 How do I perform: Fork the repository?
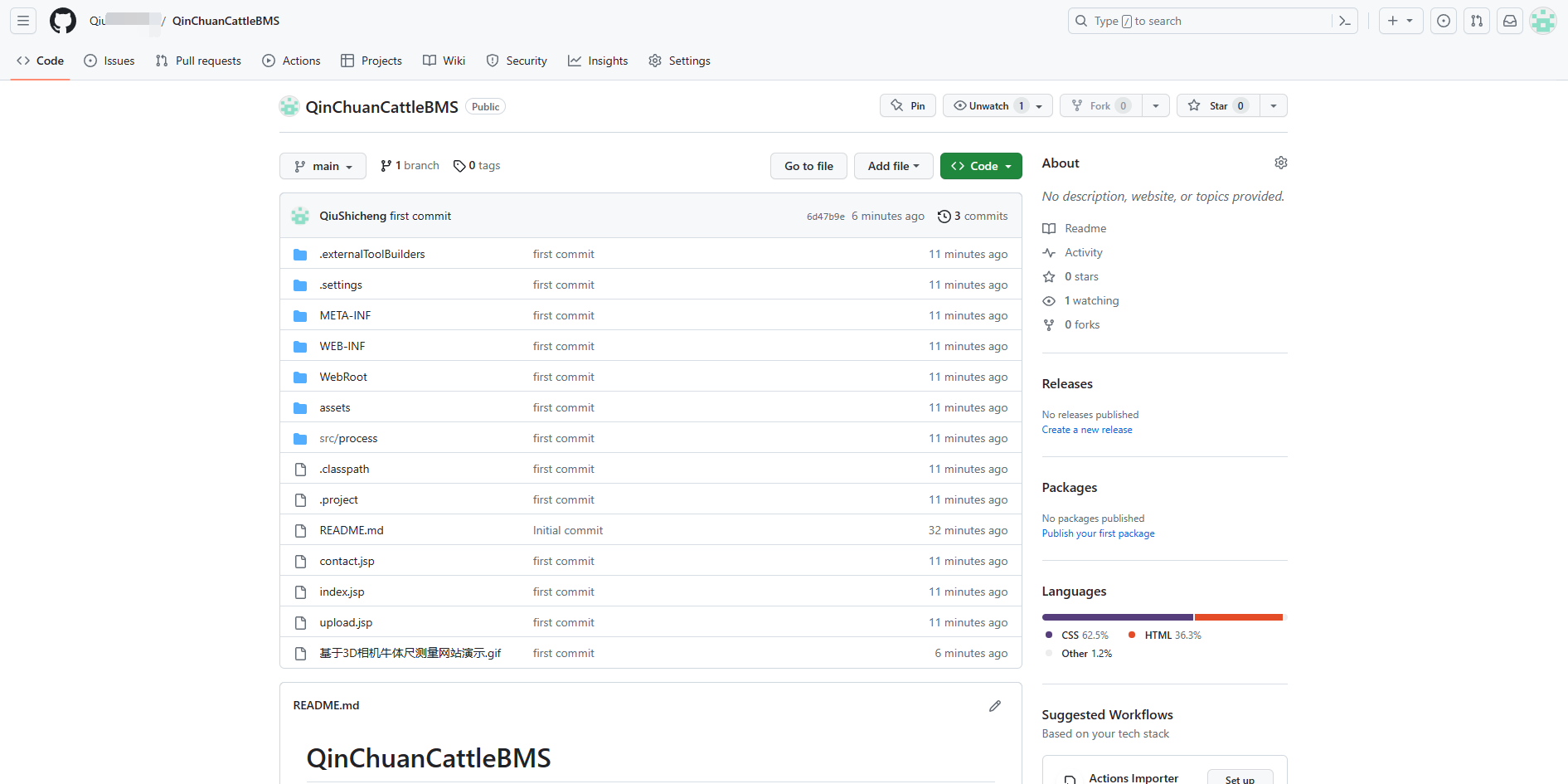pyautogui.click(x=1101, y=105)
